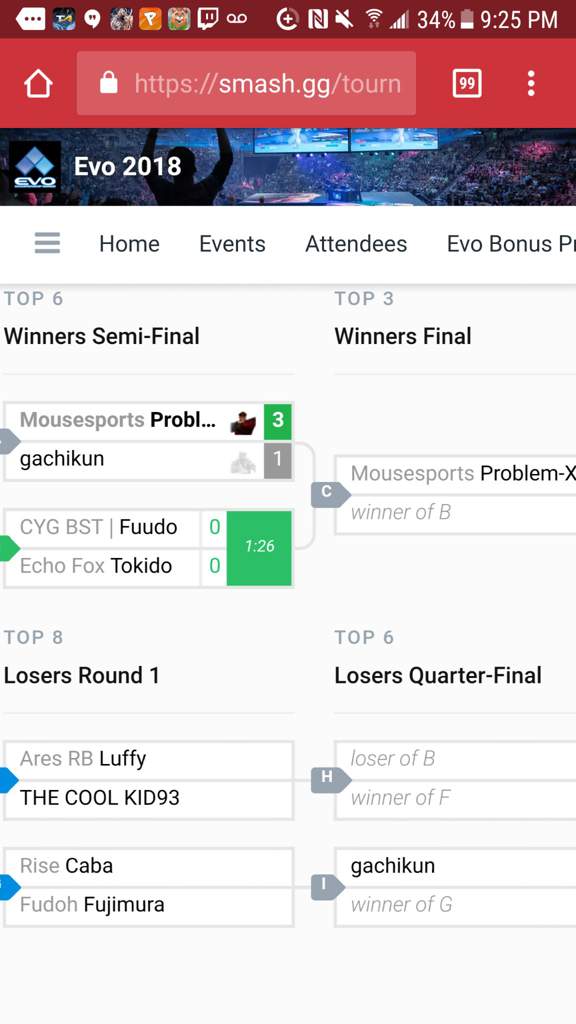576x1024 pixels.
Task: Tap the browser home icon
Action: pyautogui.click(x=38, y=84)
